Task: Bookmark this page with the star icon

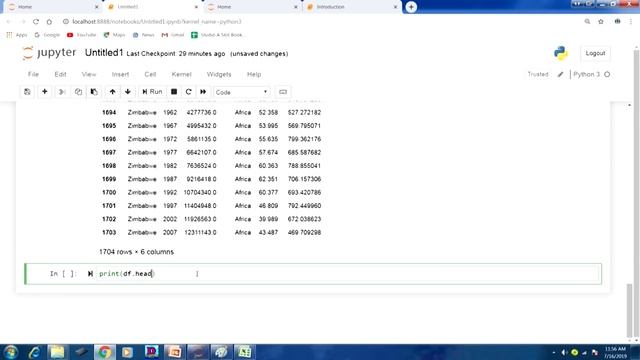Action: pos(601,22)
